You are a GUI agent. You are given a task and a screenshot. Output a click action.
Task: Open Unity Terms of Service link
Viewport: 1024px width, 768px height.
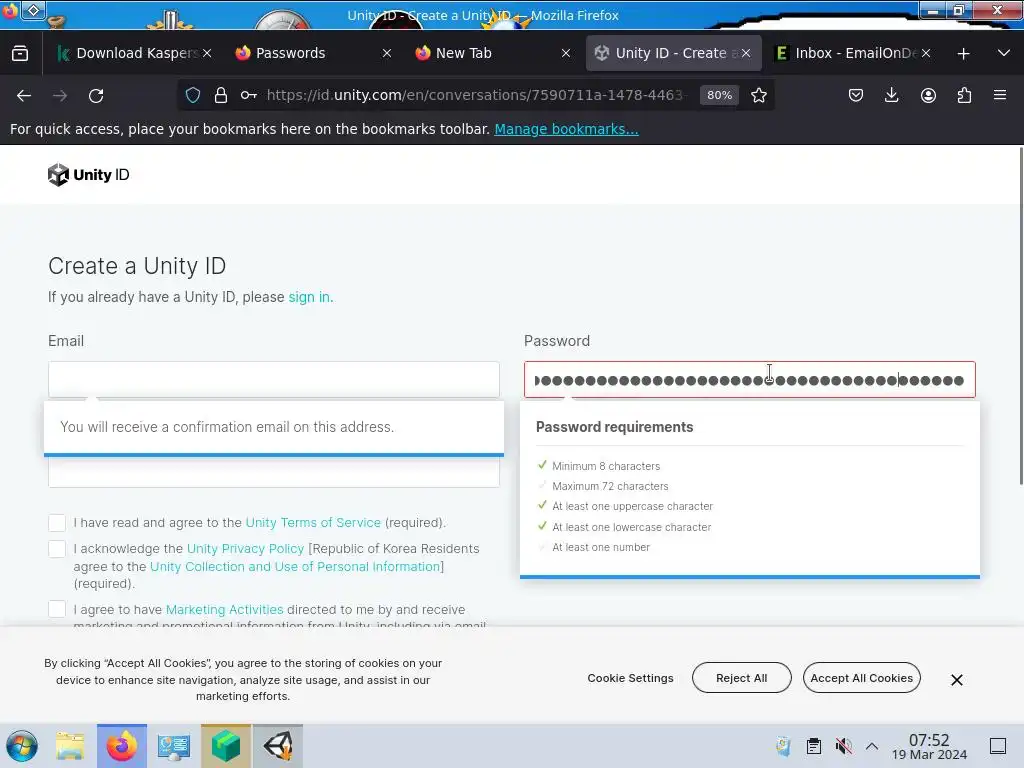(313, 522)
